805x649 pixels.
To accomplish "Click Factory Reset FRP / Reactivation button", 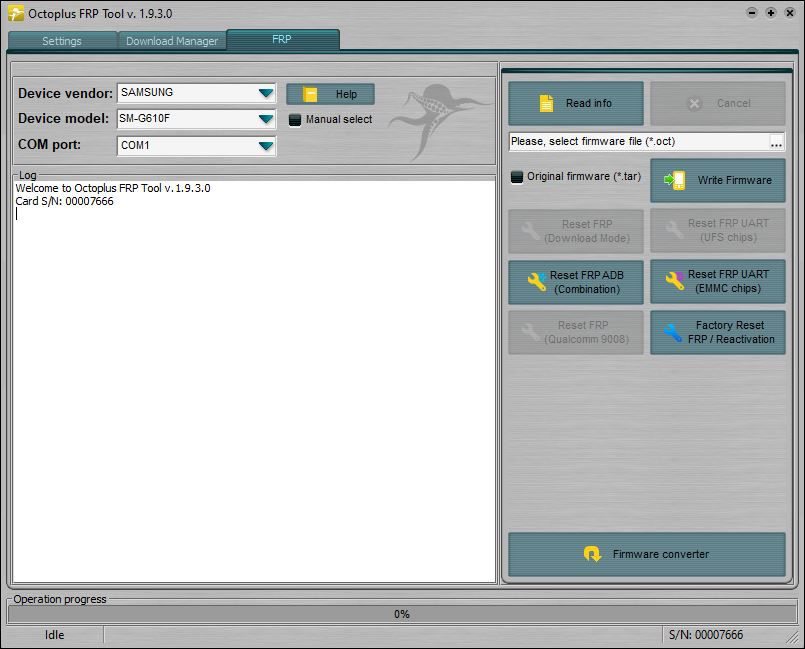I will coord(718,332).
